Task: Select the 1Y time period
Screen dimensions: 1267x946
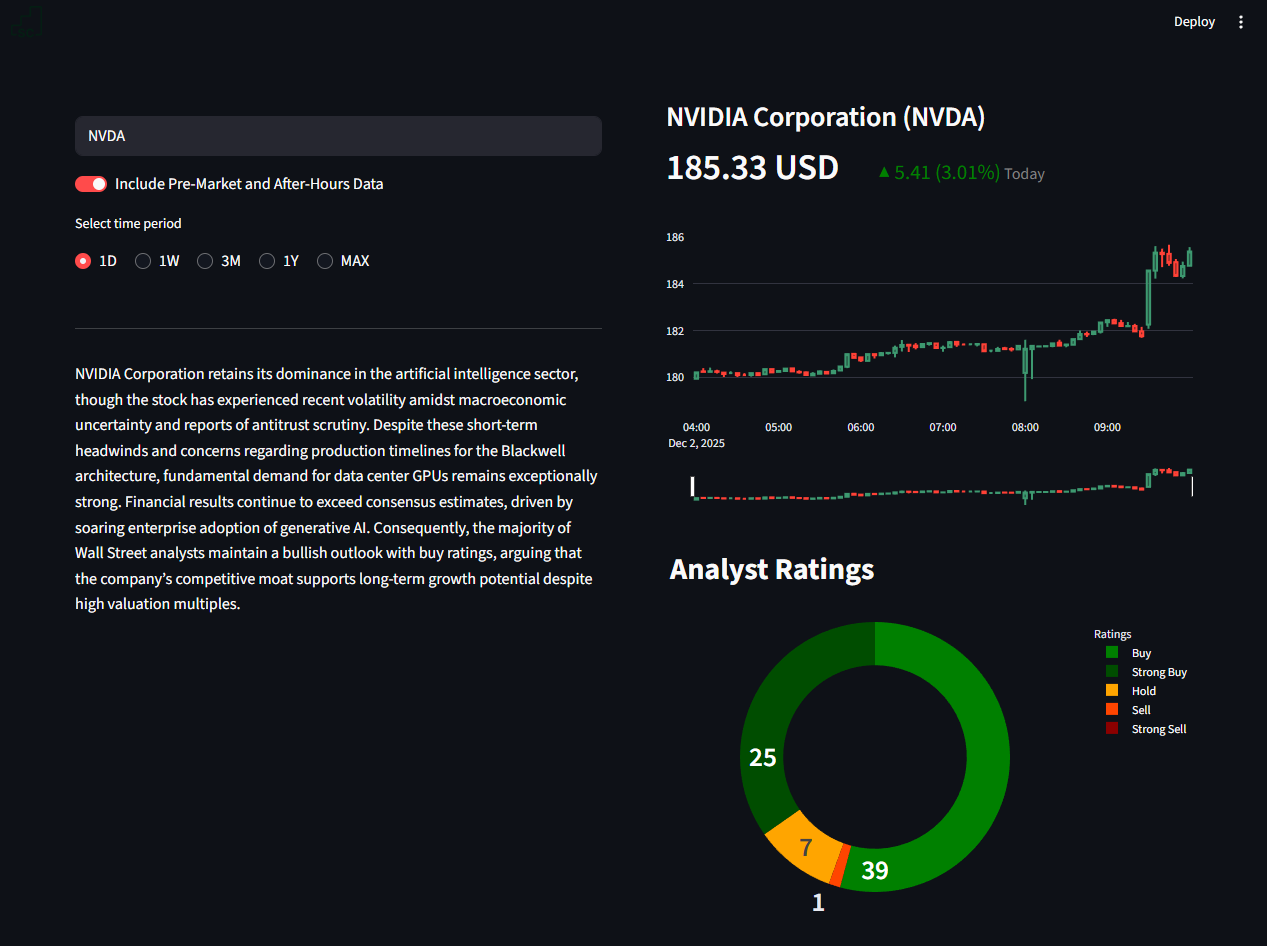Action: tap(266, 260)
